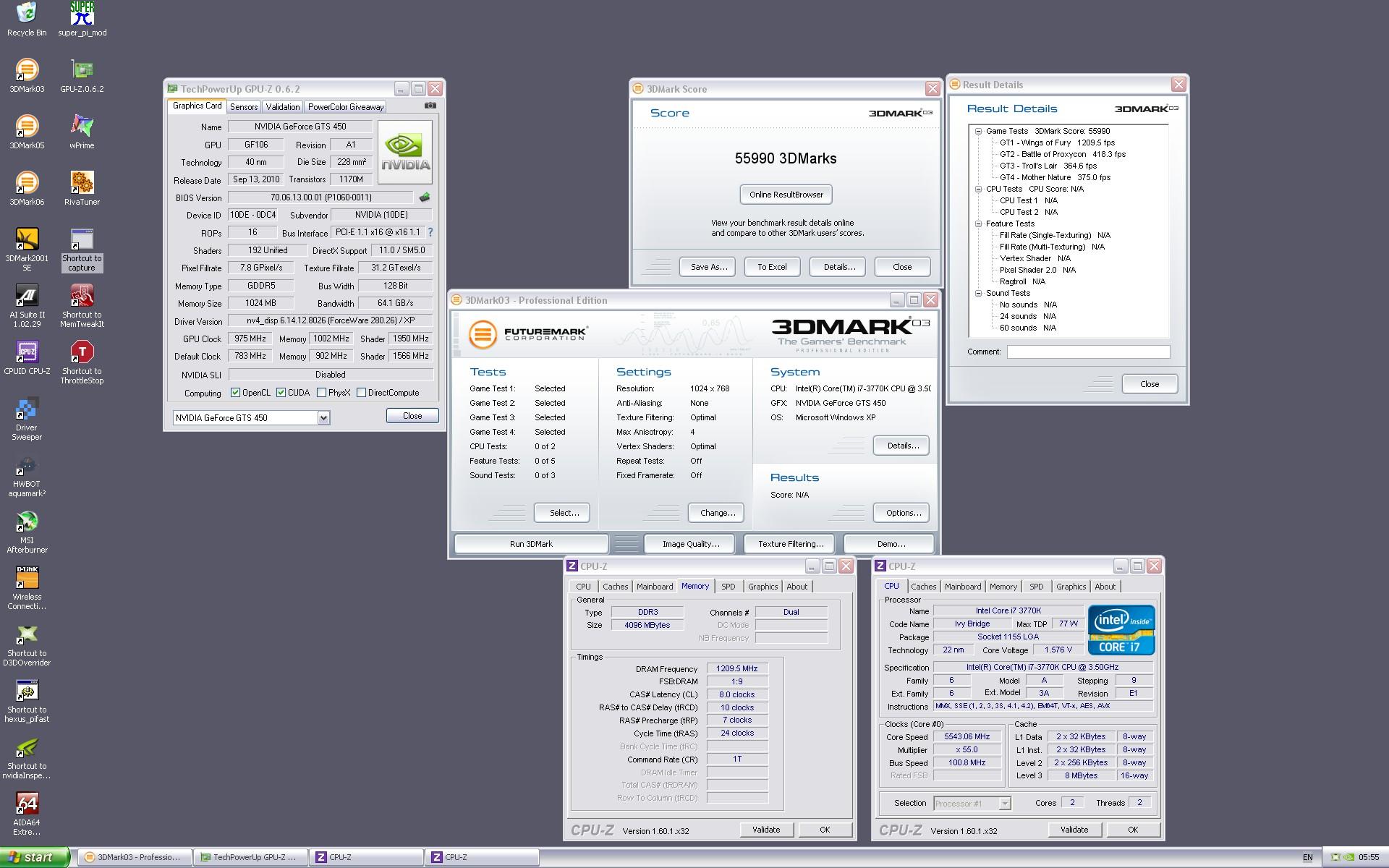The width and height of the screenshot is (1389, 868).
Task: Collapse Sound Tests tree node
Action: coord(978,293)
